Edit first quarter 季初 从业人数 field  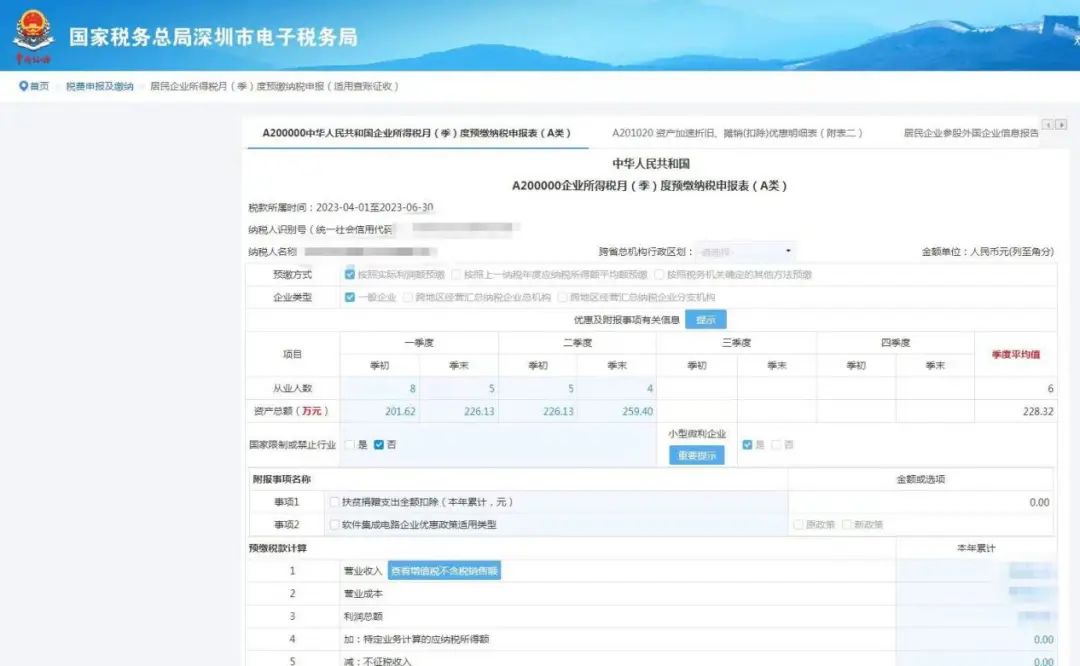(380, 388)
